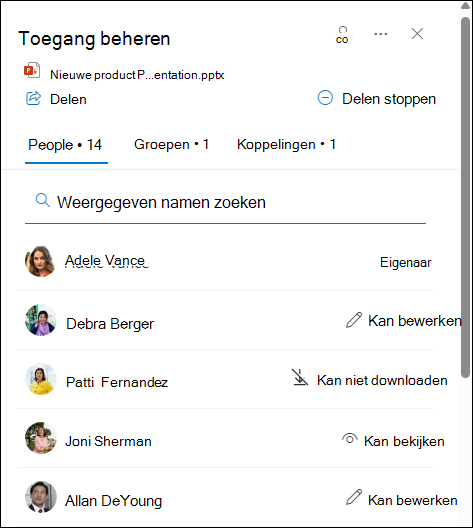Focus the Weergegeven namen zoeken field
The image size is (473, 528).
pos(225,203)
